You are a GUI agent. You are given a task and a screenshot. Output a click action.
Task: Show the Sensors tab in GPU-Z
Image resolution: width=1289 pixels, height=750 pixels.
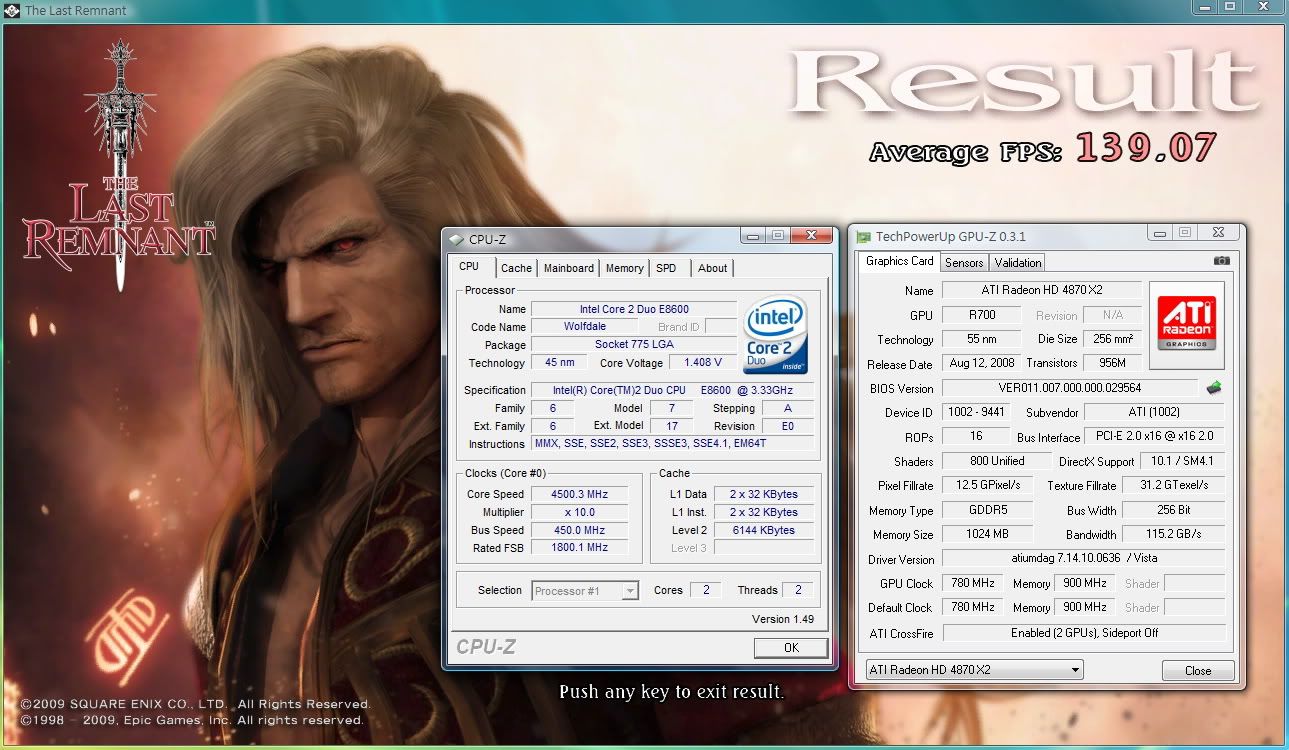click(964, 263)
